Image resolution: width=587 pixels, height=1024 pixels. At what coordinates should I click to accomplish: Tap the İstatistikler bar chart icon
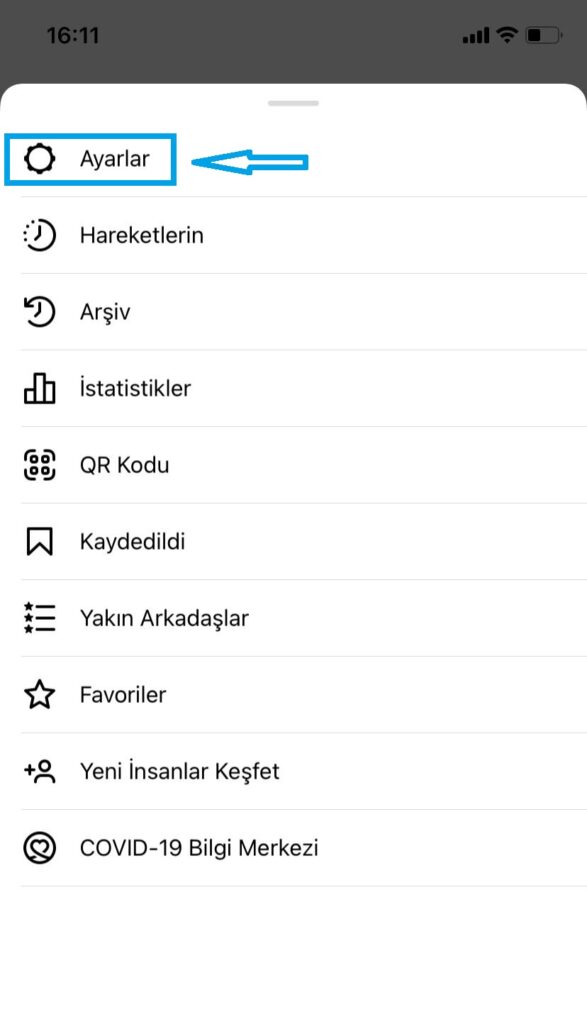[x=39, y=389]
